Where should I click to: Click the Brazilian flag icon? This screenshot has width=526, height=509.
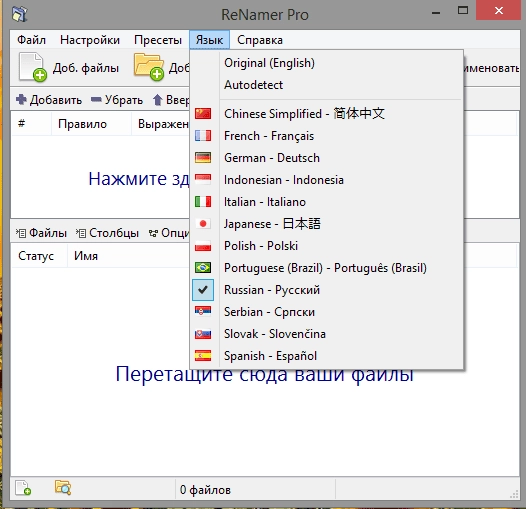coord(203,267)
